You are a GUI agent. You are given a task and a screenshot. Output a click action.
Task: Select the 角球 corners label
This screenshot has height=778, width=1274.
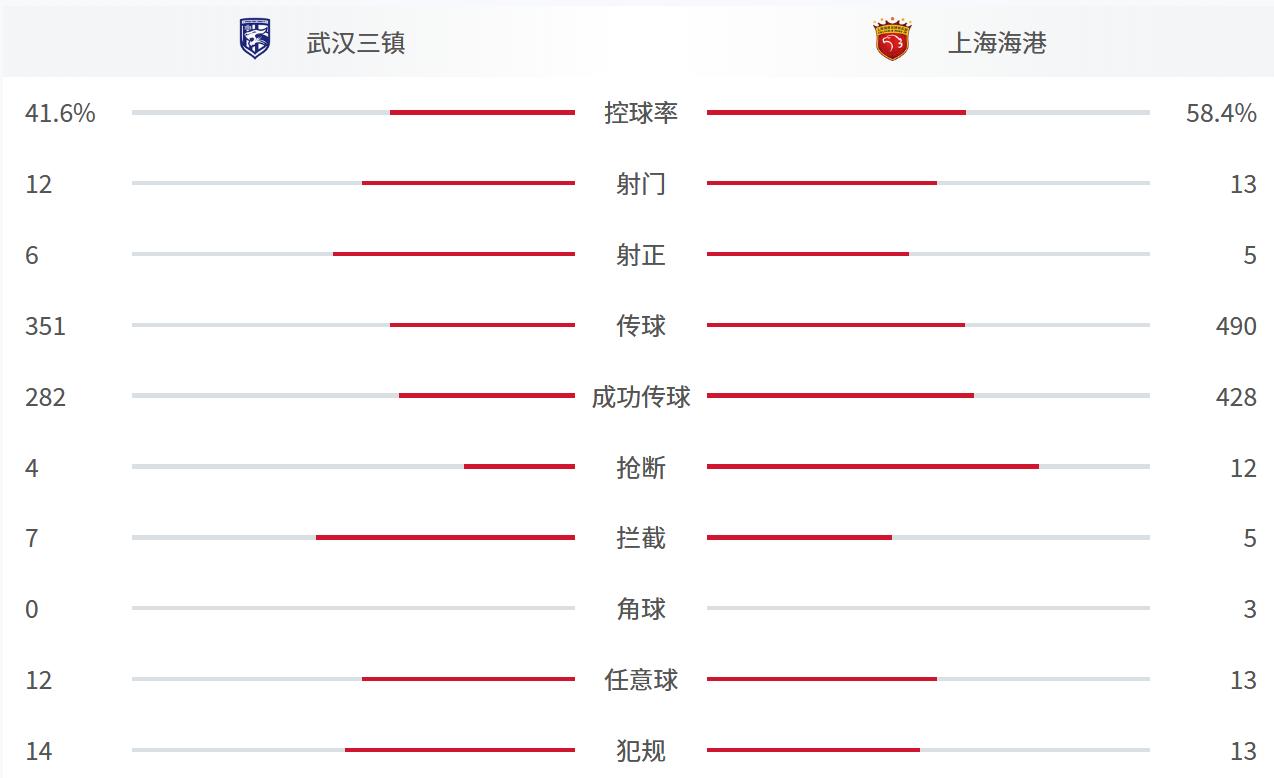coord(641,609)
